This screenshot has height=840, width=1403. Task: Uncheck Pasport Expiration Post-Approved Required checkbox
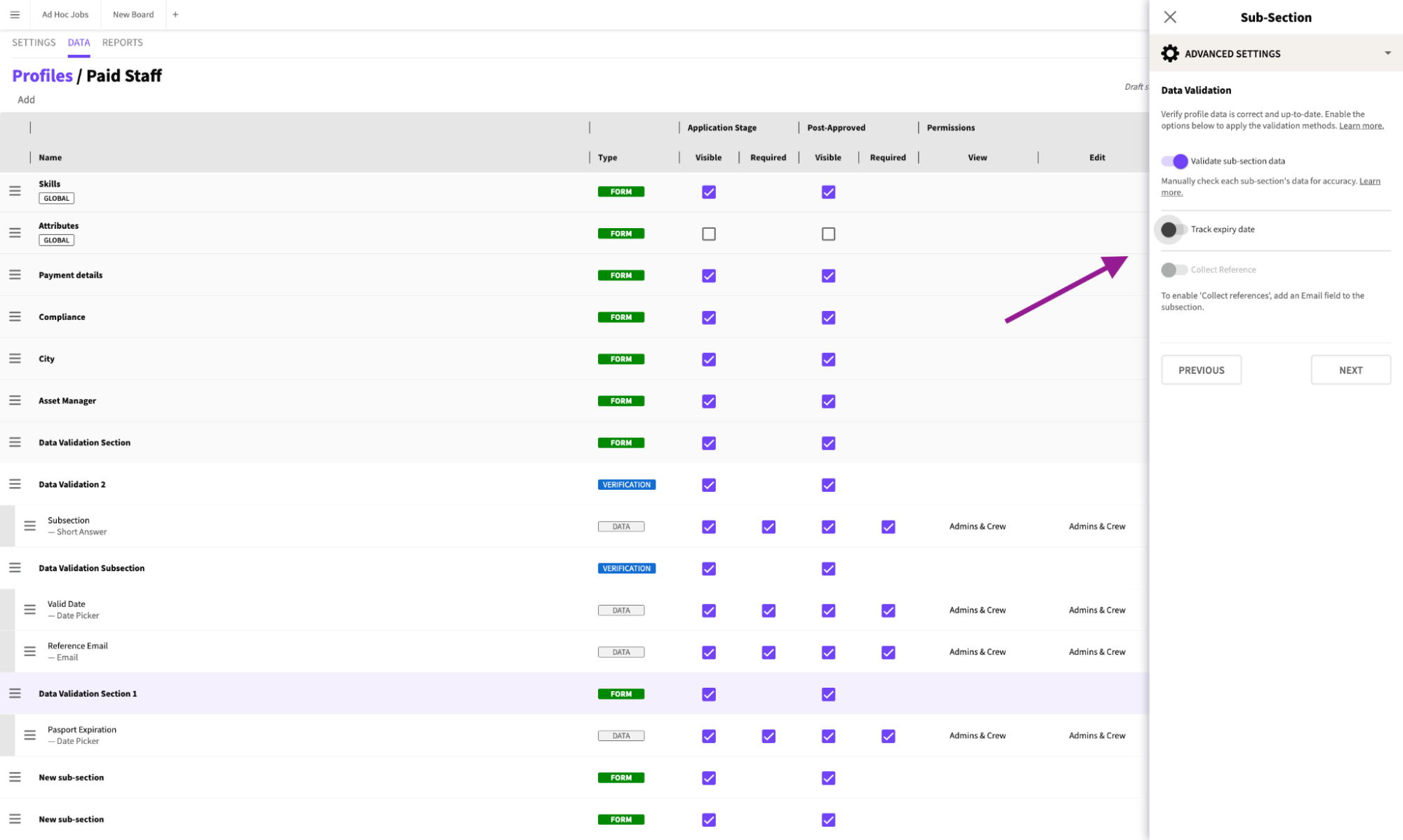(x=888, y=736)
